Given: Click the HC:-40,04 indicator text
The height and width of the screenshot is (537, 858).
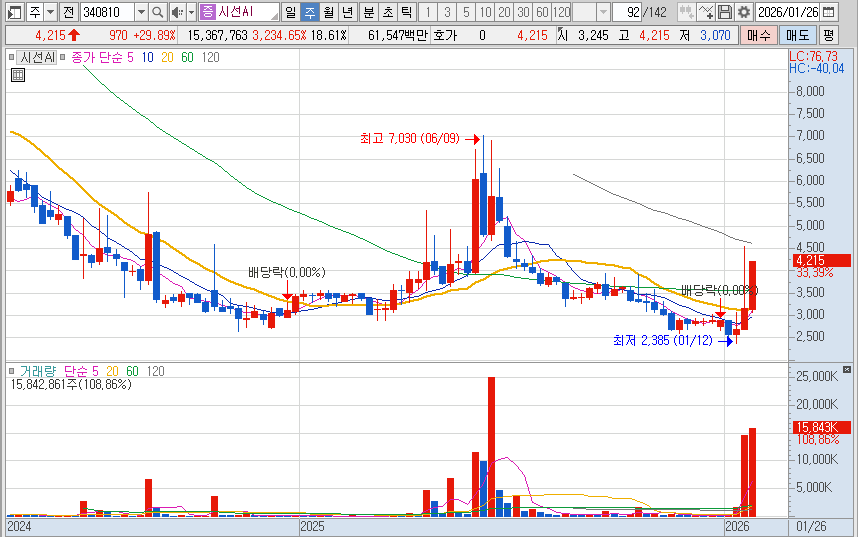Looking at the screenshot, I should coord(816,68).
